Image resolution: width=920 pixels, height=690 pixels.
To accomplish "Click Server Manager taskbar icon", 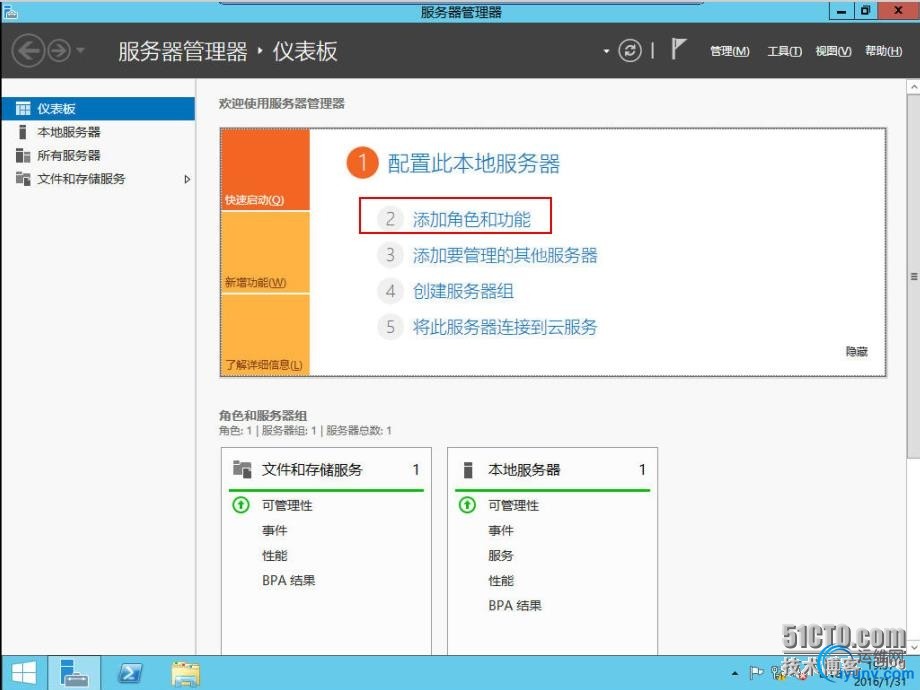I will 74,672.
